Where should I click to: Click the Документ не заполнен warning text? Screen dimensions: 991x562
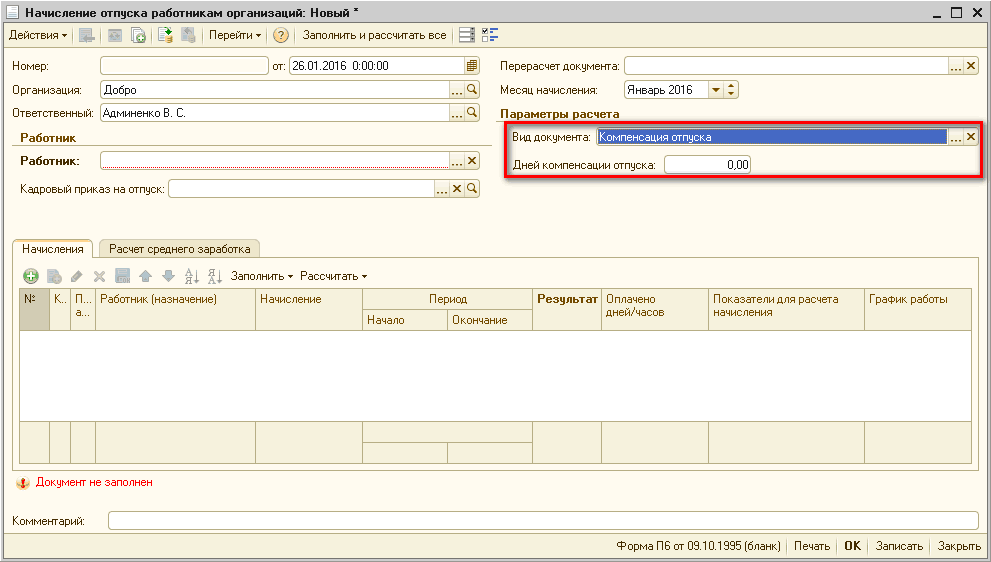tap(94, 482)
